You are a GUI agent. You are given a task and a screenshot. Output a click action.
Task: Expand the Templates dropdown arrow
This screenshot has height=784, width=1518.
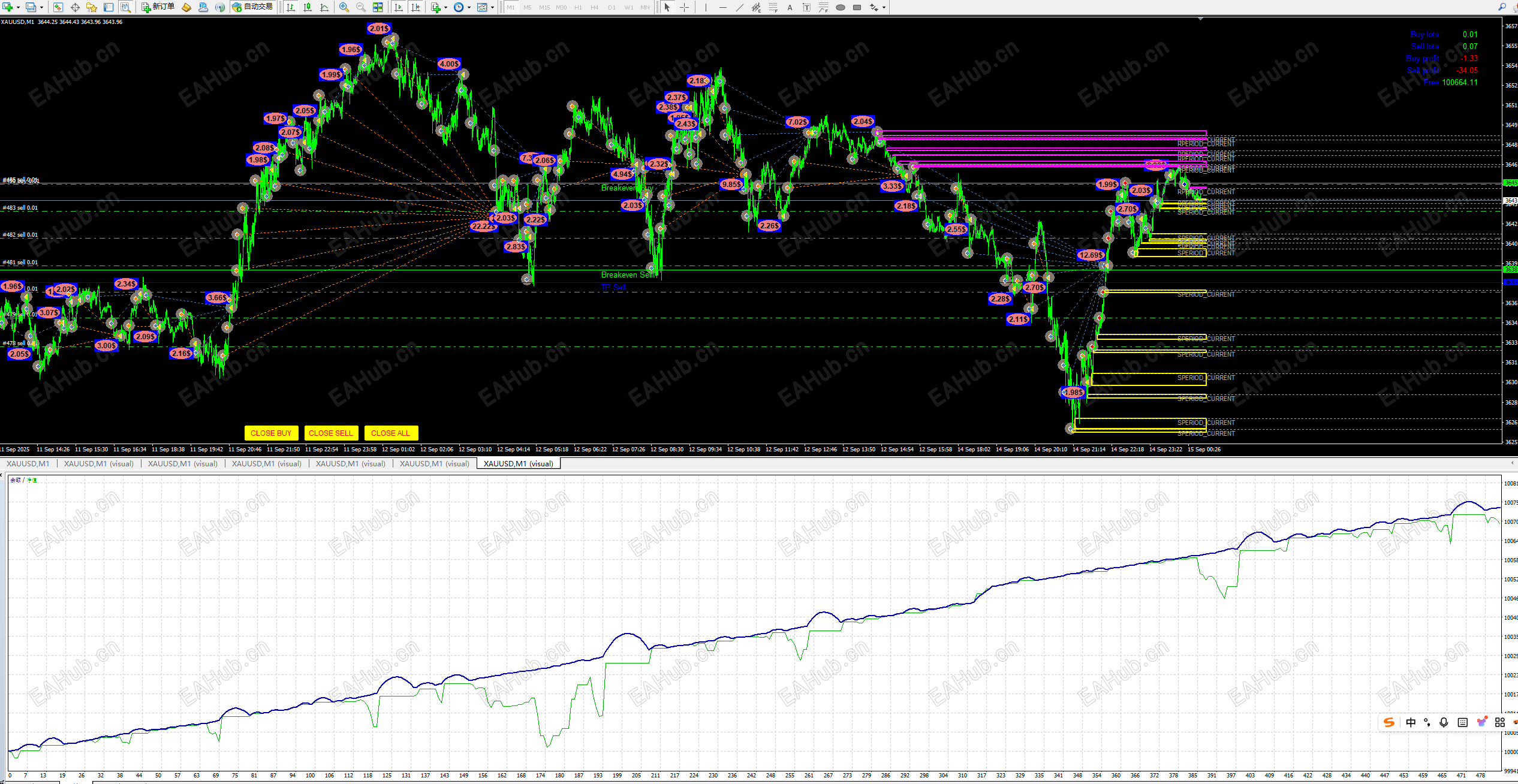492,7
